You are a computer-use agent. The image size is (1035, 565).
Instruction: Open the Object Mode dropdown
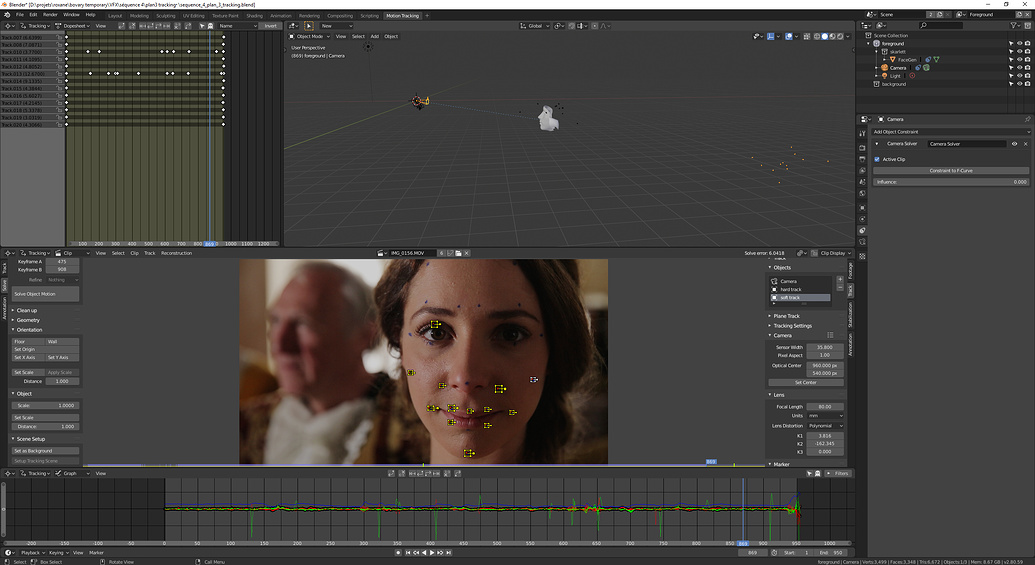[308, 36]
